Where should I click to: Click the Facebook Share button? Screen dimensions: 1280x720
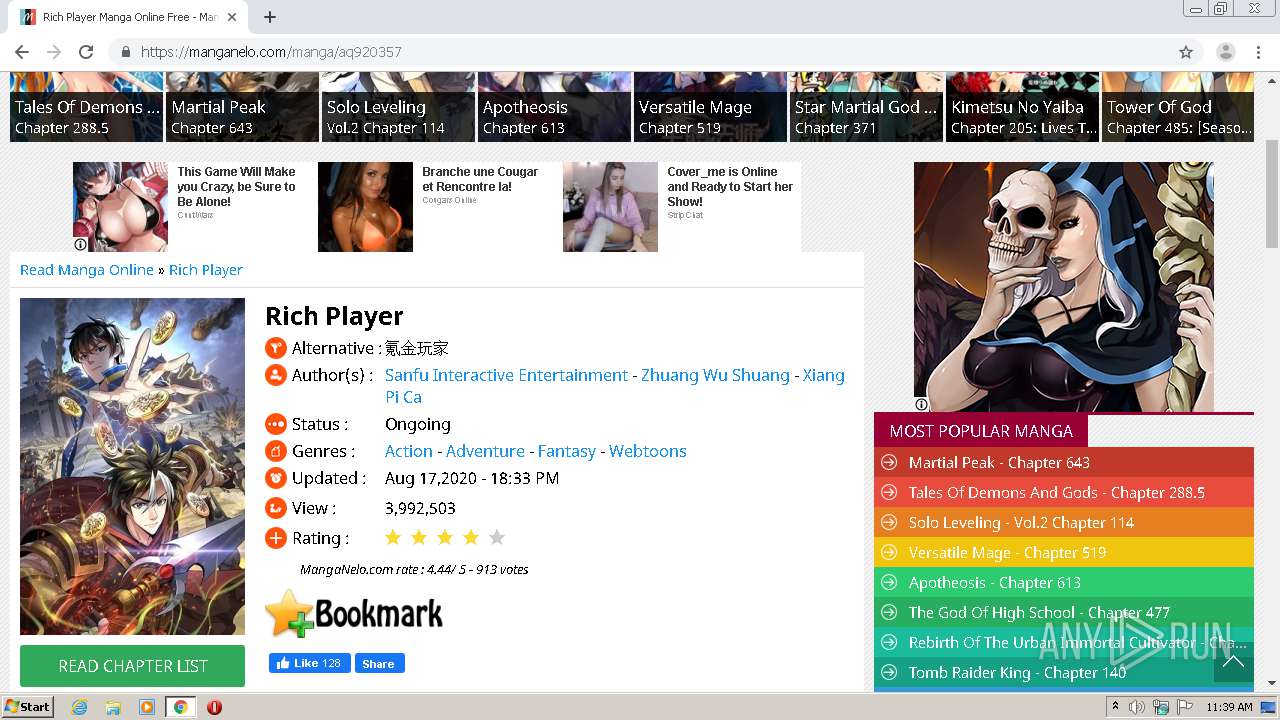click(378, 663)
